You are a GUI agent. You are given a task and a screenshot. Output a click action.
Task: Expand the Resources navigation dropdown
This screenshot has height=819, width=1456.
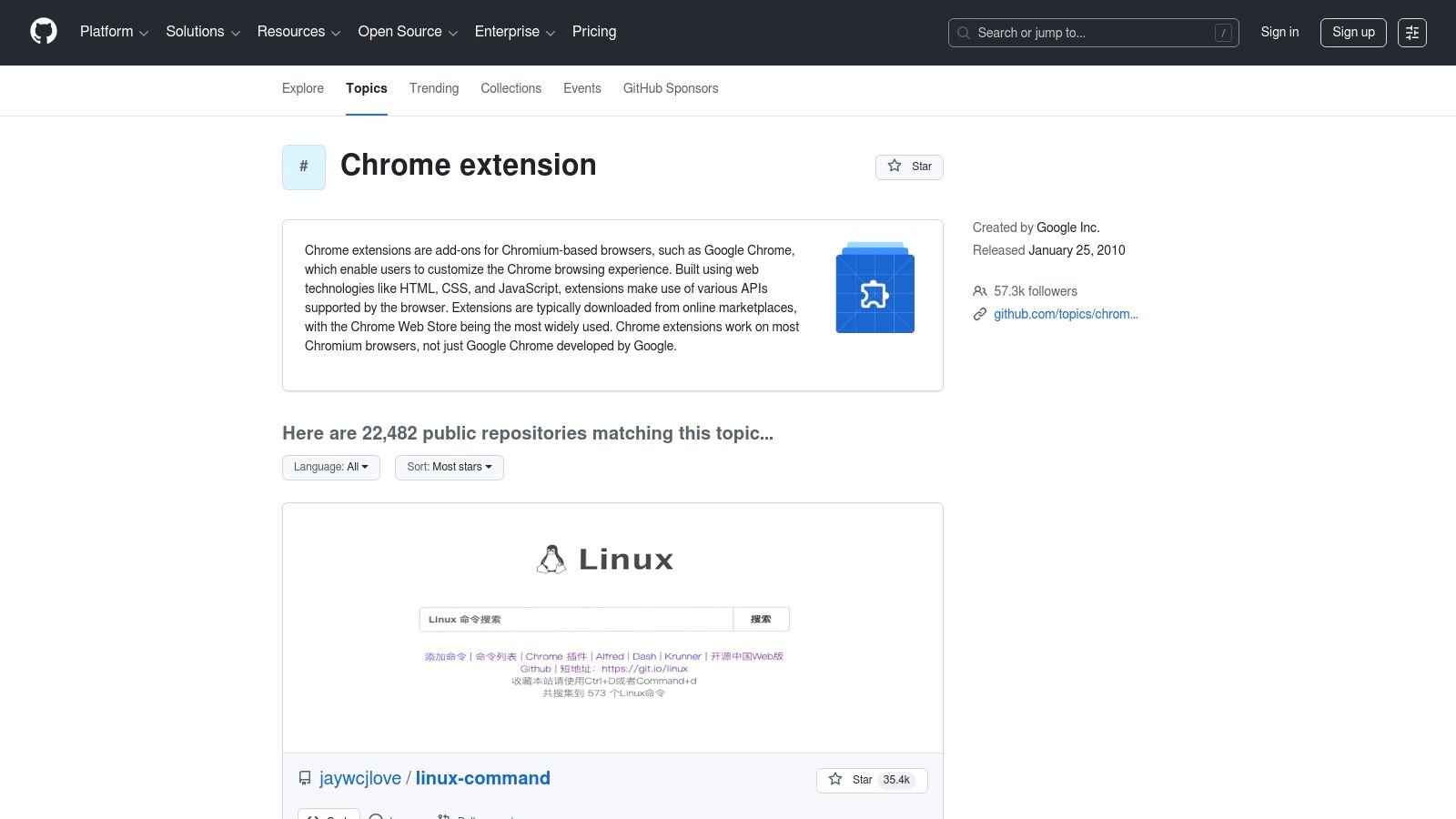(298, 32)
